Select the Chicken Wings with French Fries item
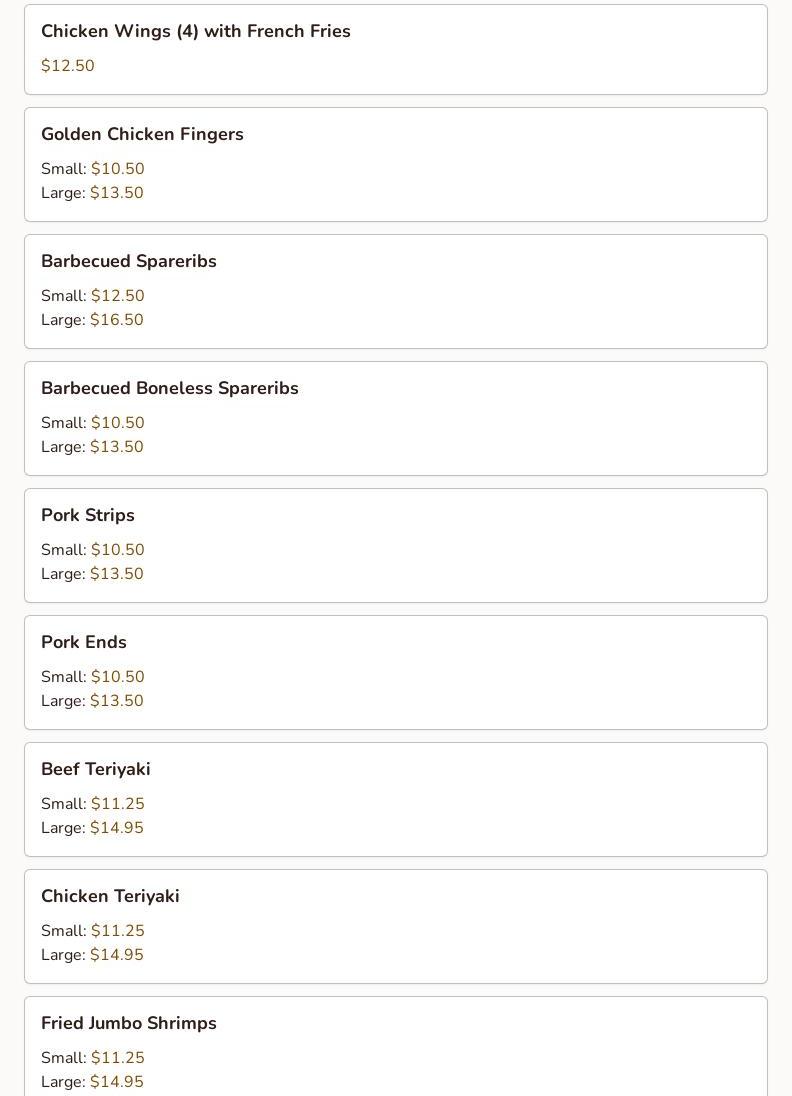The height and width of the screenshot is (1096, 792). (x=396, y=50)
